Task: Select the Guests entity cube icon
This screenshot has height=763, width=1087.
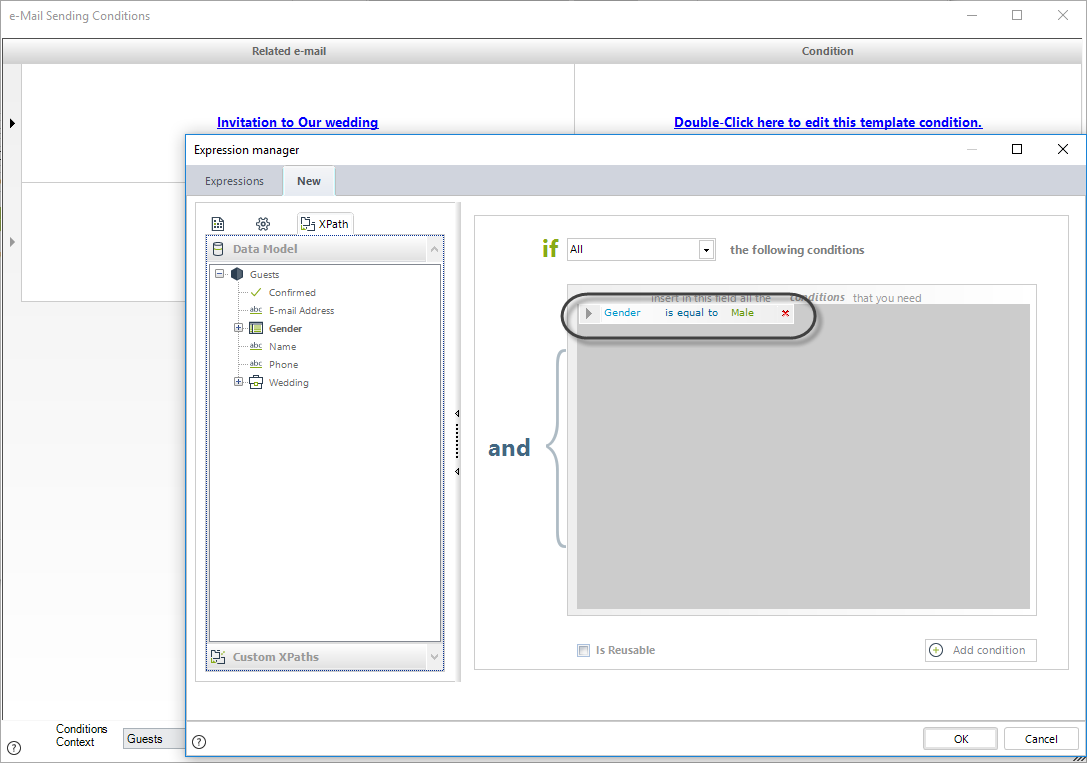Action: pos(237,274)
